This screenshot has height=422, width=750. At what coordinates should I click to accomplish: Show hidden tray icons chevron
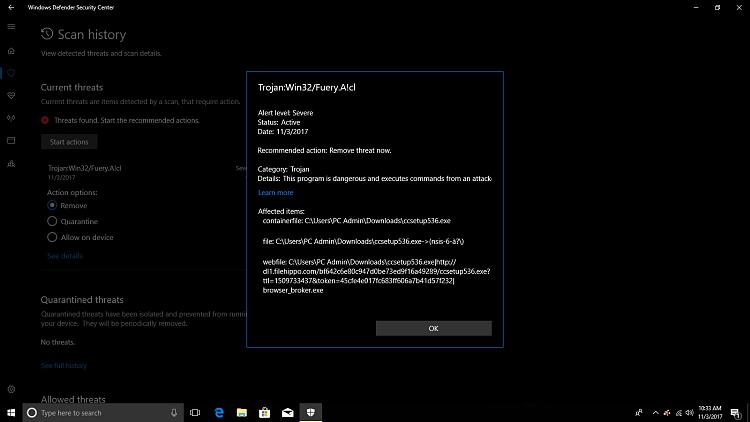pyautogui.click(x=655, y=412)
